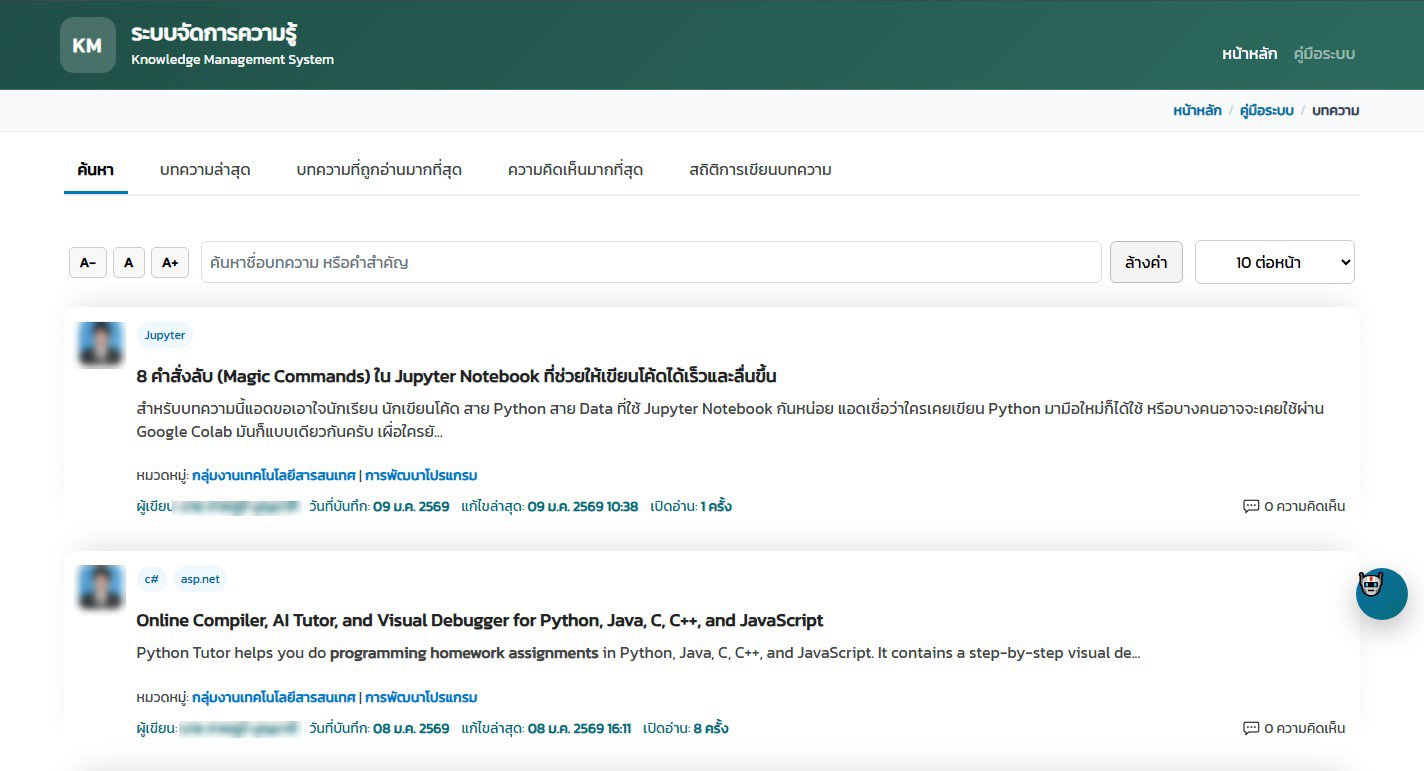Image resolution: width=1424 pixels, height=771 pixels.
Task: Open the สถิติการเขียนบทความ tab
Action: (x=760, y=170)
